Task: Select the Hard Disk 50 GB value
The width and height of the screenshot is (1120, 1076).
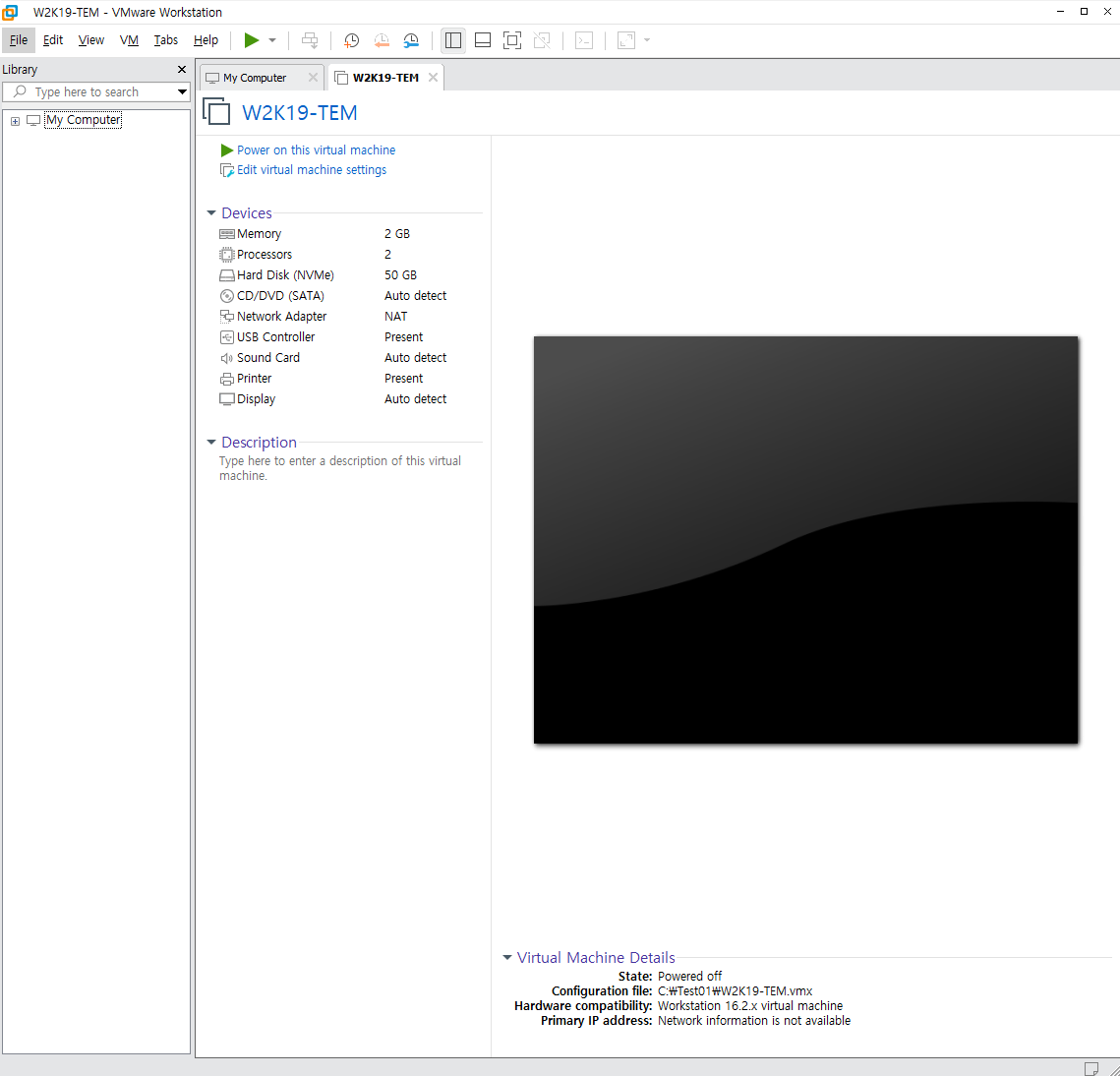Action: click(401, 275)
